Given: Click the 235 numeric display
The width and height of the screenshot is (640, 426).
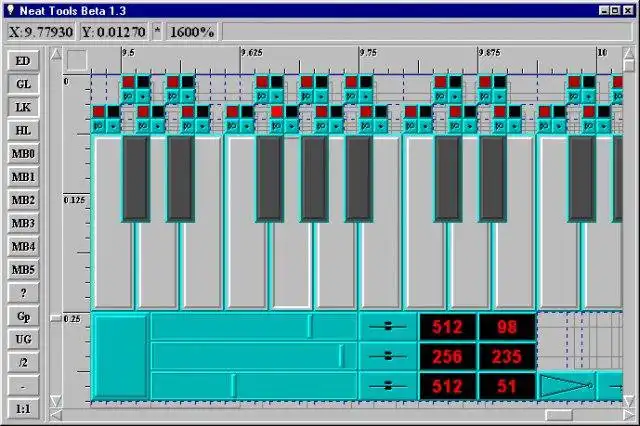Looking at the screenshot, I should click(507, 357).
